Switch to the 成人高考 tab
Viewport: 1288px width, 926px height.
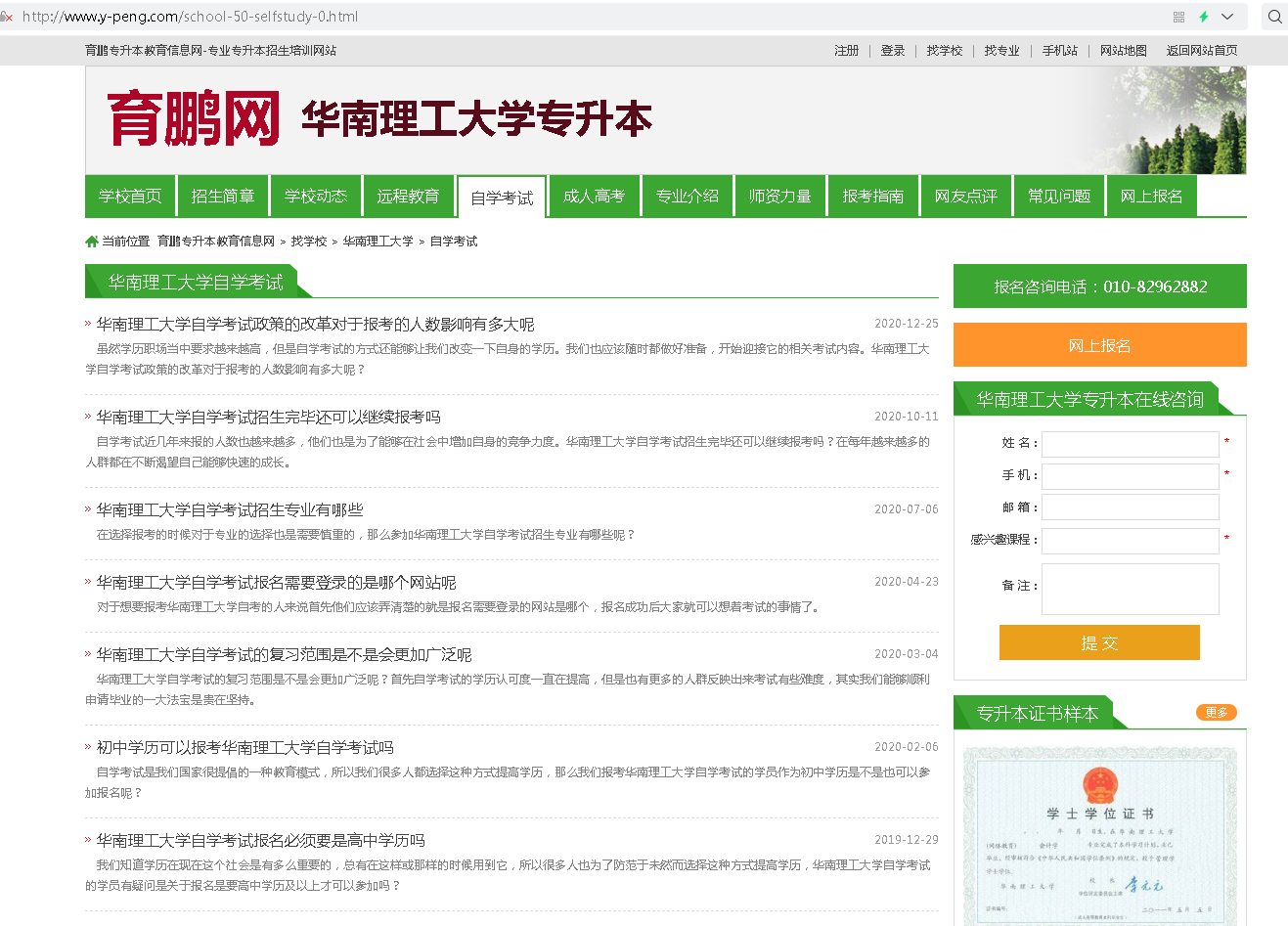pyautogui.click(x=594, y=197)
